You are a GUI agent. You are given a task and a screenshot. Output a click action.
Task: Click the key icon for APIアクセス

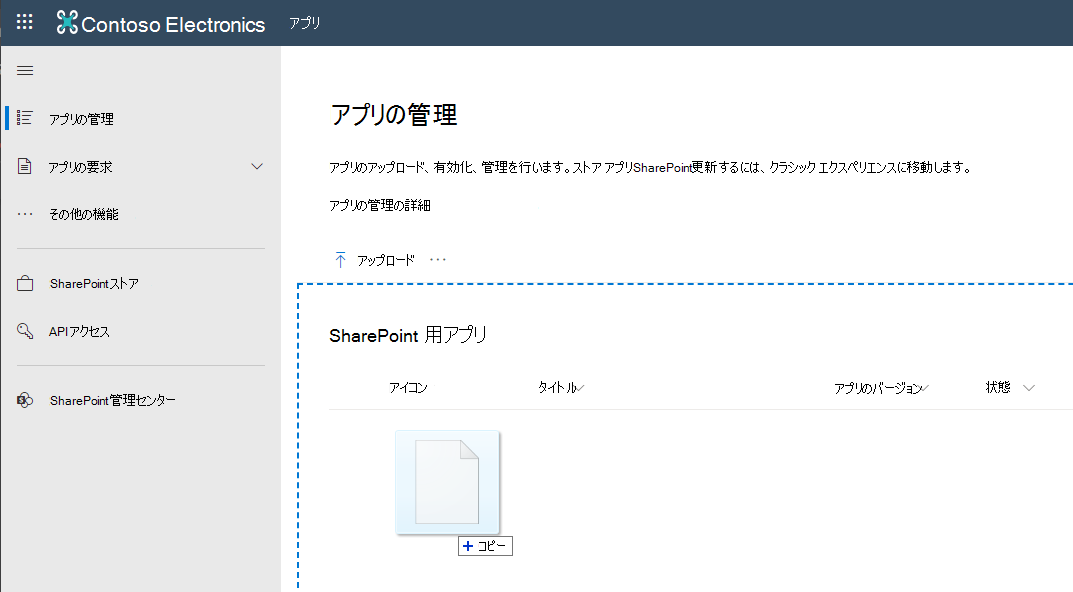[x=25, y=331]
